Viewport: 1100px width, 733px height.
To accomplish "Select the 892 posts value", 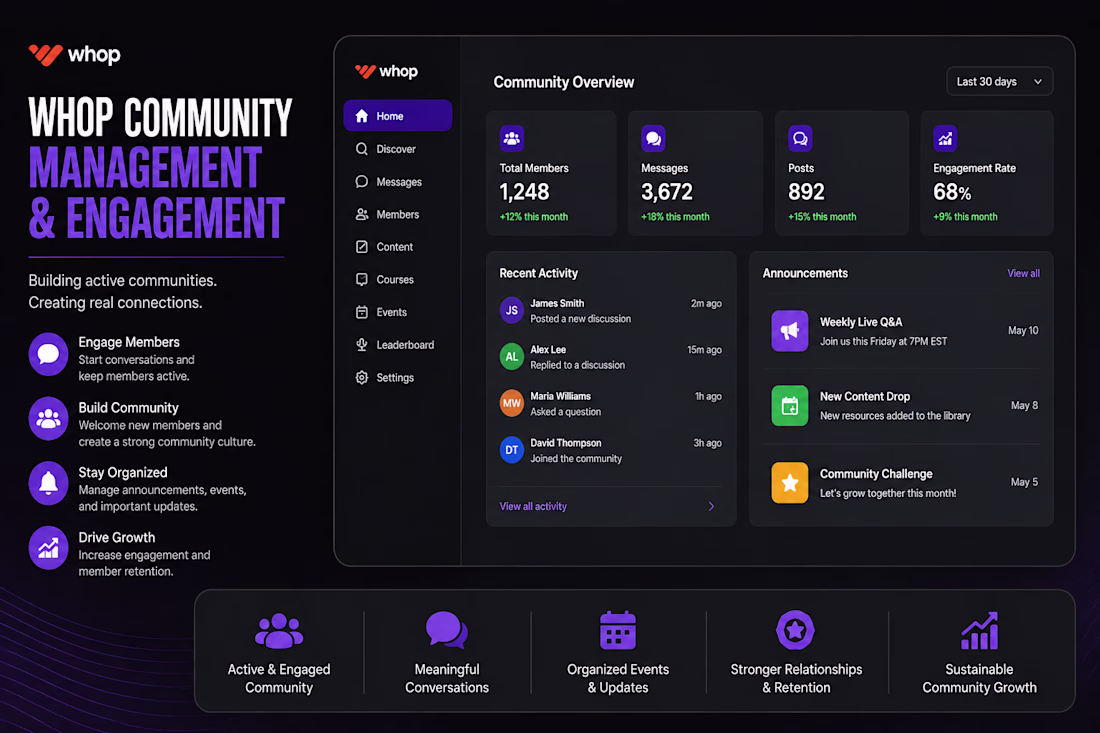I will (x=806, y=191).
